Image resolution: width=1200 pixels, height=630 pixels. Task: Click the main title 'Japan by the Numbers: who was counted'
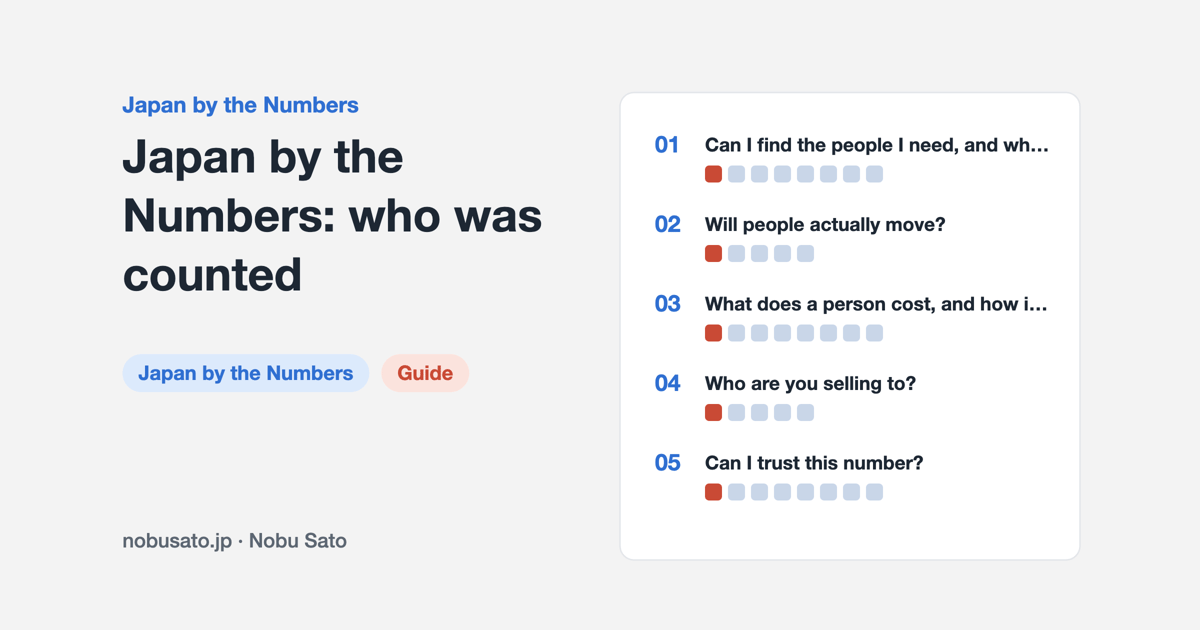pyautogui.click(x=332, y=216)
